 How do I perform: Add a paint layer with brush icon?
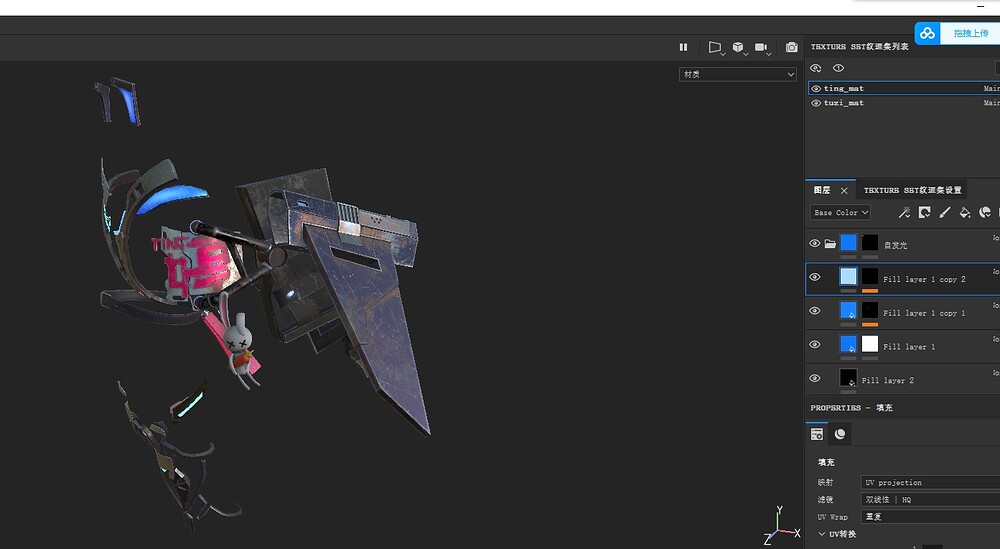pyautogui.click(x=945, y=212)
